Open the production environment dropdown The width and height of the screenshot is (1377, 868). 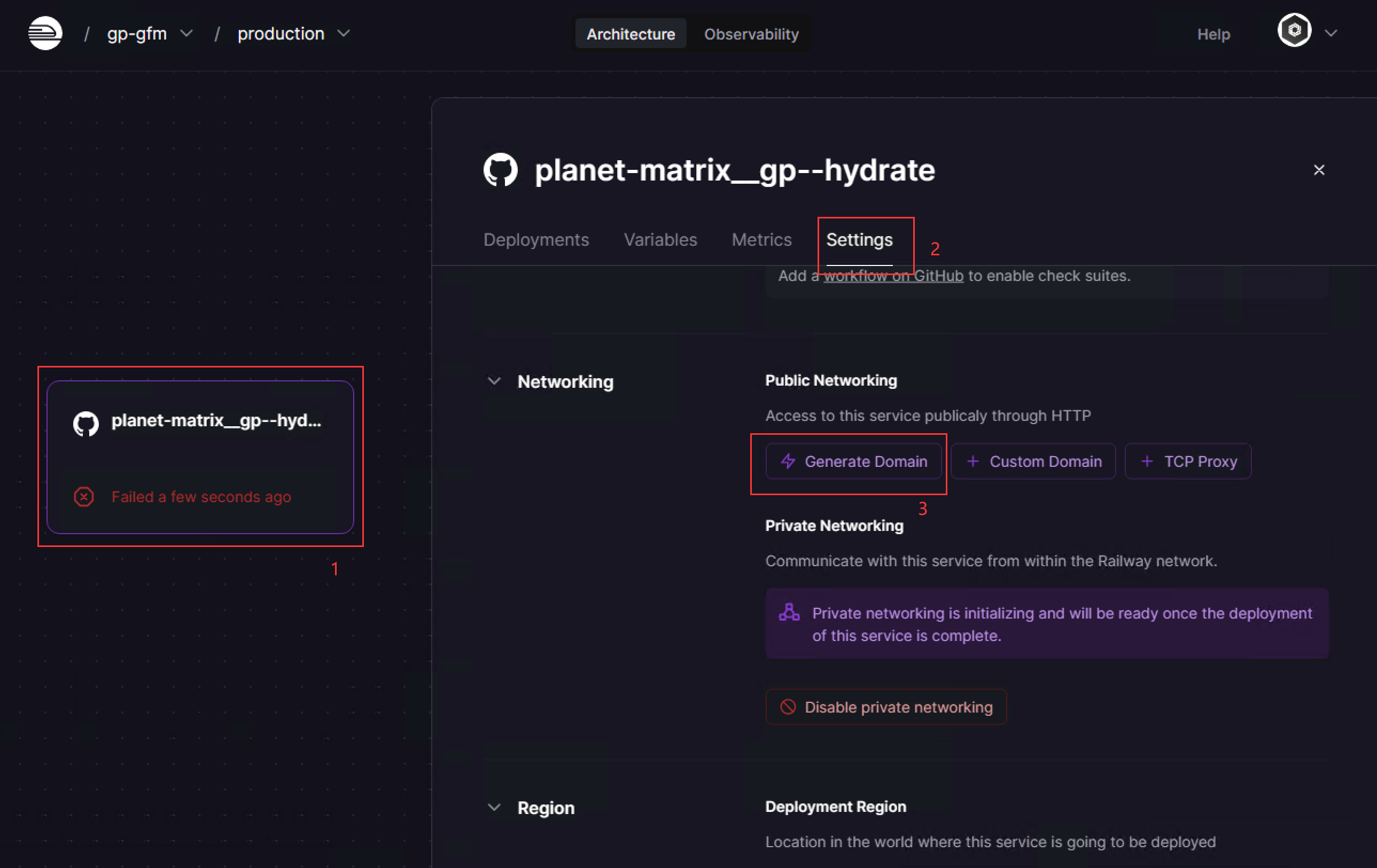(293, 34)
